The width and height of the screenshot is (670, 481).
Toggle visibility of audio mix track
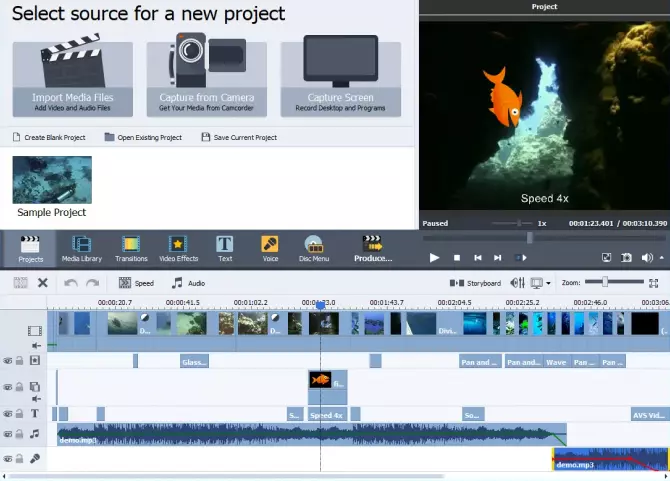coord(8,434)
